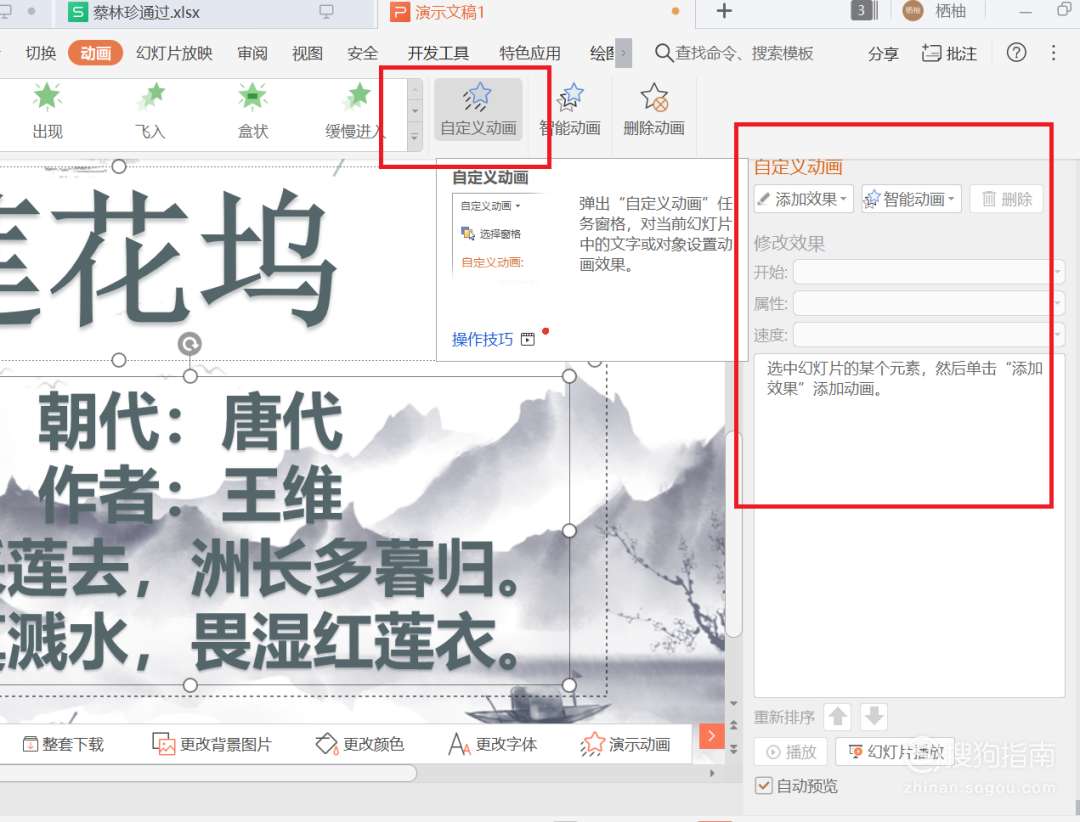The width and height of the screenshot is (1080, 822).
Task: Open the 开发工具 ribbon tab
Action: (x=438, y=53)
